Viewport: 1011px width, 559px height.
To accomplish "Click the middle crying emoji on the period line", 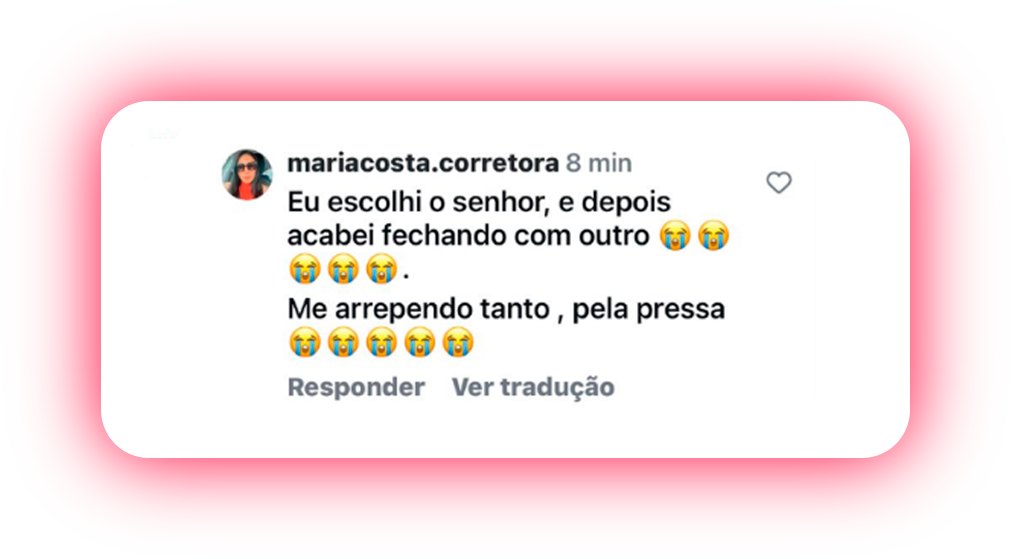I will click(x=342, y=269).
